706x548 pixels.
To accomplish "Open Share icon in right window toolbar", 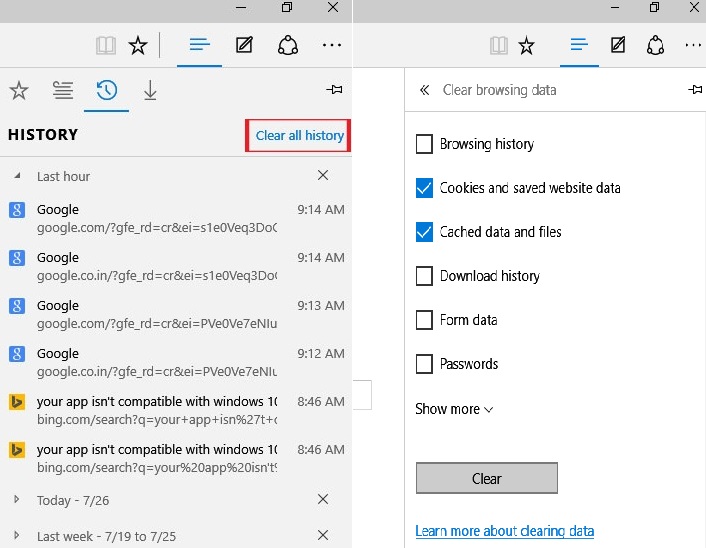I will coord(655,45).
